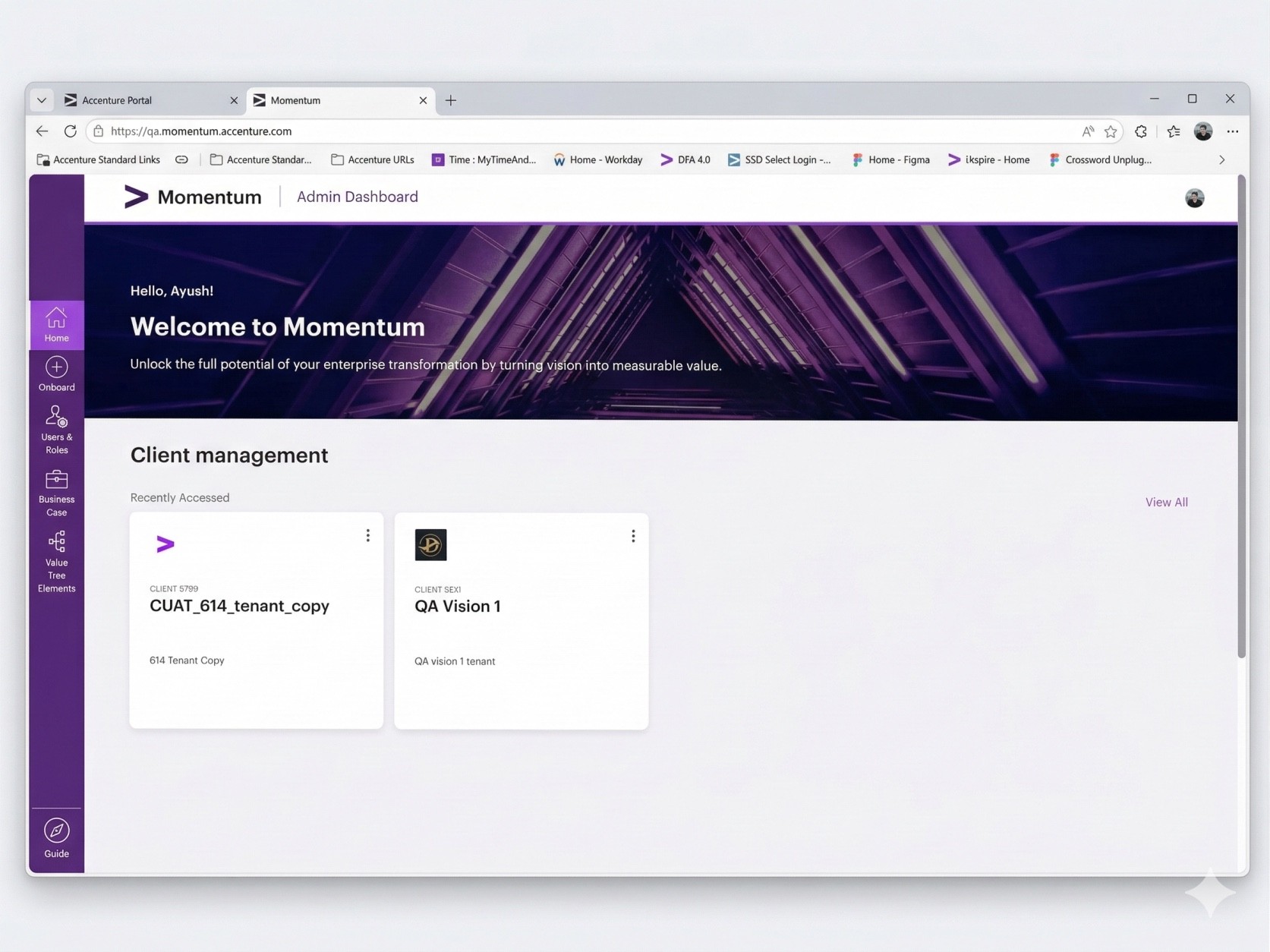1270x952 pixels.
Task: Open the ikspire - Home bookmark
Action: click(989, 159)
